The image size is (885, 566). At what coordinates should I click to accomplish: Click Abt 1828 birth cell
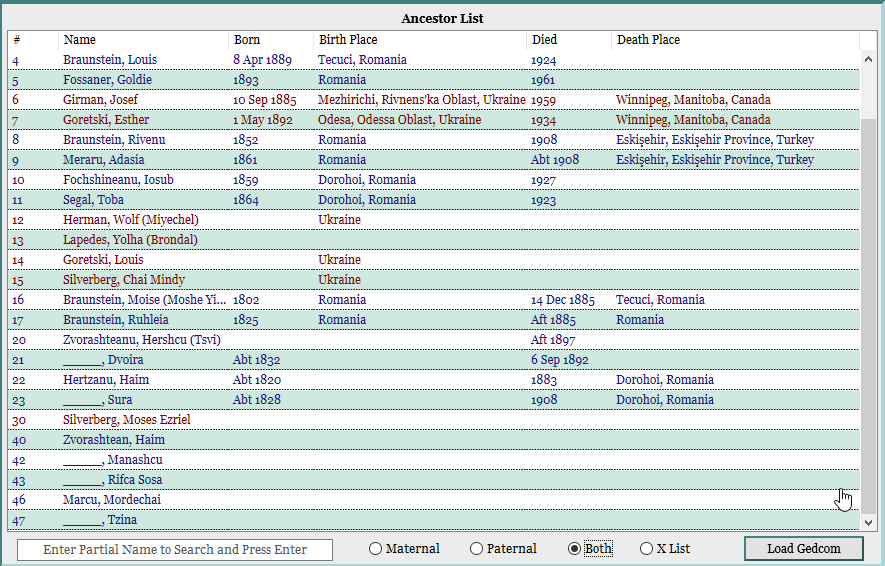pos(257,400)
